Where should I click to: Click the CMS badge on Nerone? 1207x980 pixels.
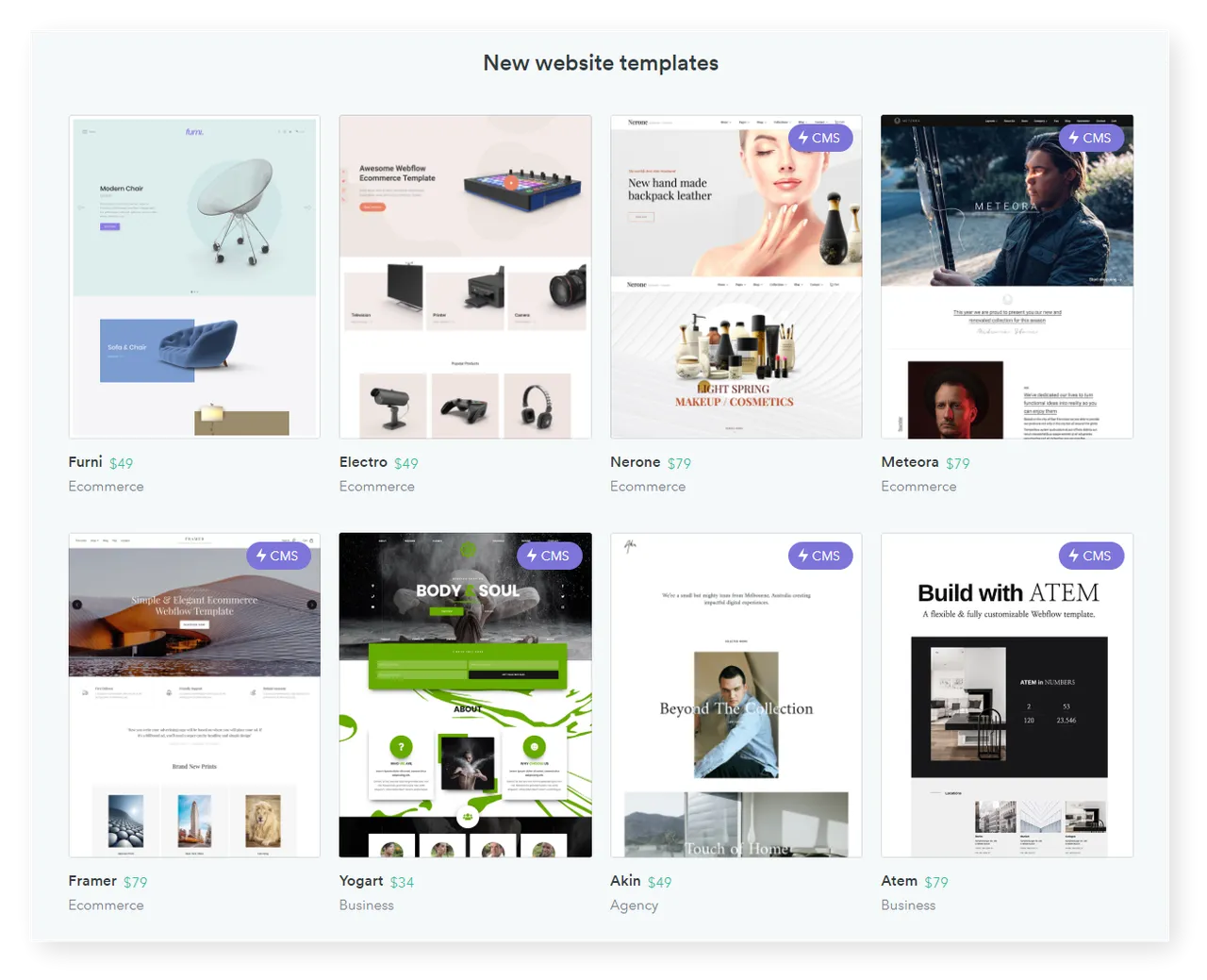[820, 138]
